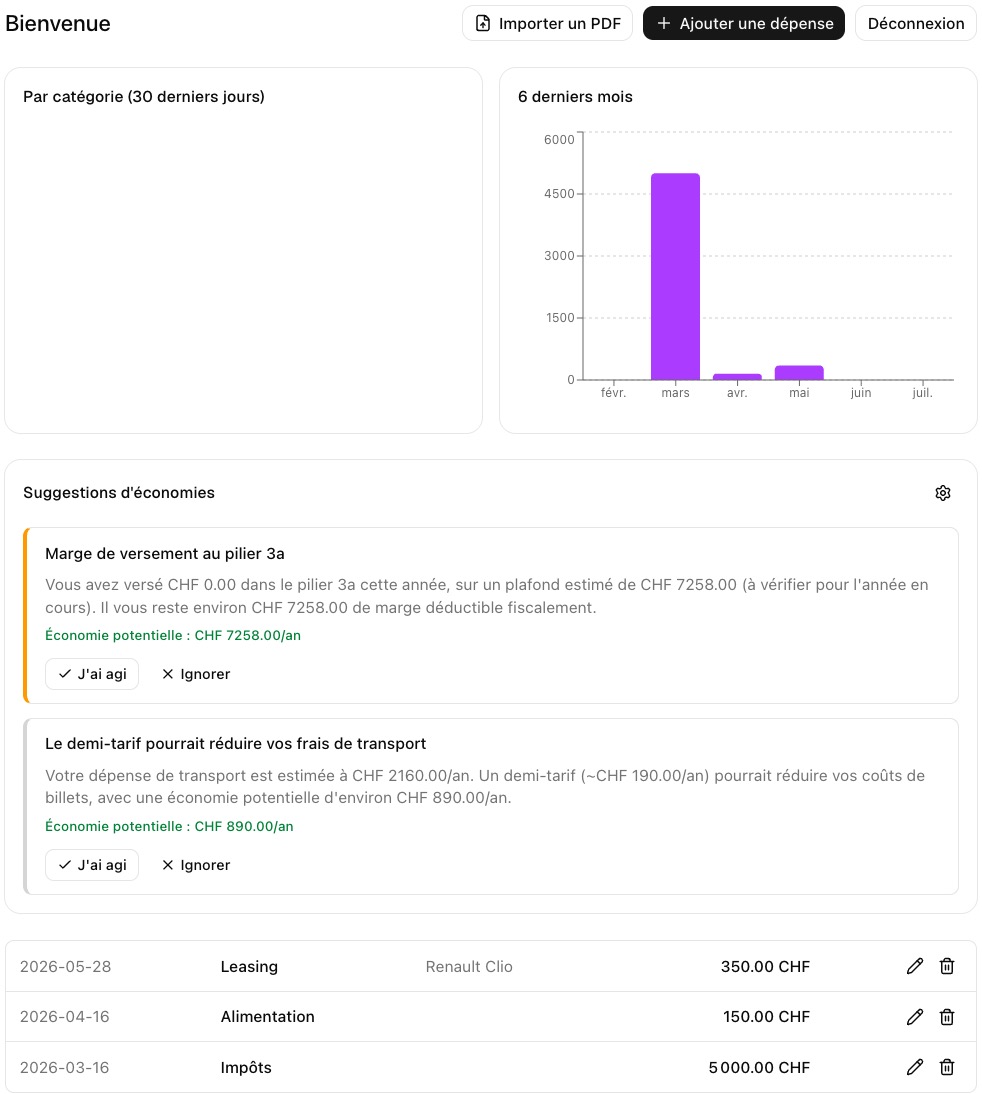Screen dimensions: 982x1094
Task: Click the 4500 y-axis value
Action: point(559,193)
